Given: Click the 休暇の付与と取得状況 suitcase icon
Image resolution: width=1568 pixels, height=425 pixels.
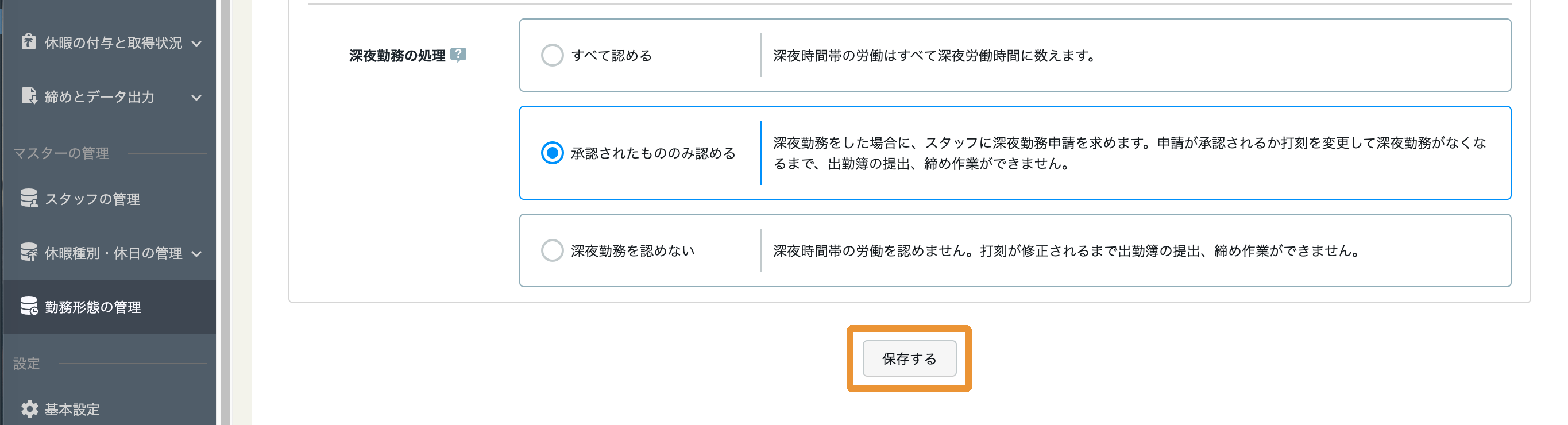Looking at the screenshot, I should (28, 41).
